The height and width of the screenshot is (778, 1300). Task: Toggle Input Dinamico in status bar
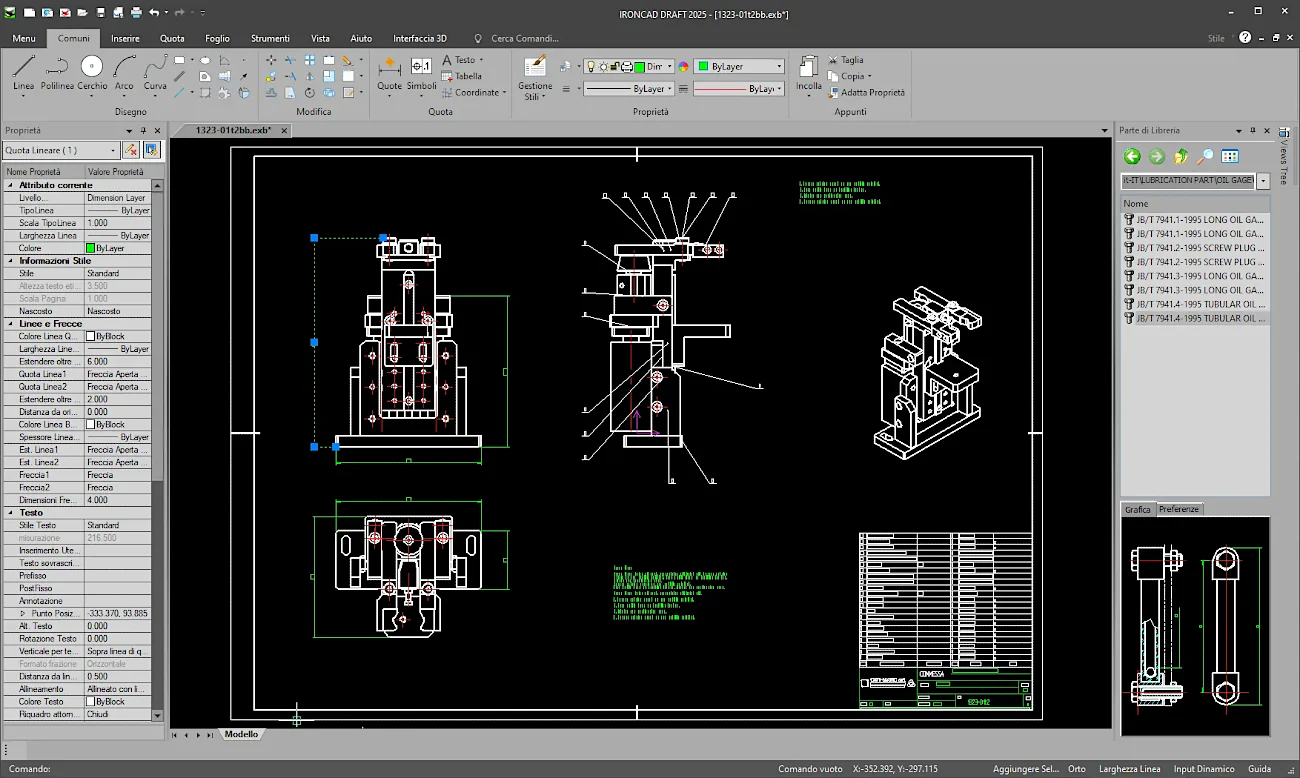(x=1204, y=769)
